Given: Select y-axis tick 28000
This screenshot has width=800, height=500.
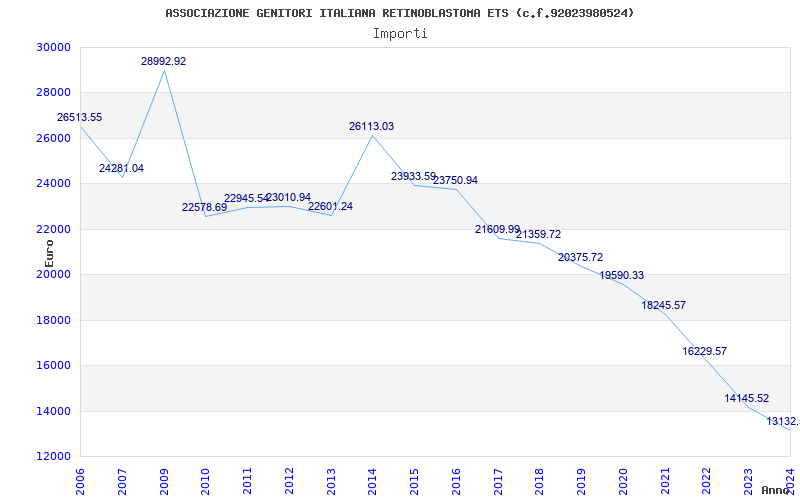Looking at the screenshot, I should coord(53,93).
